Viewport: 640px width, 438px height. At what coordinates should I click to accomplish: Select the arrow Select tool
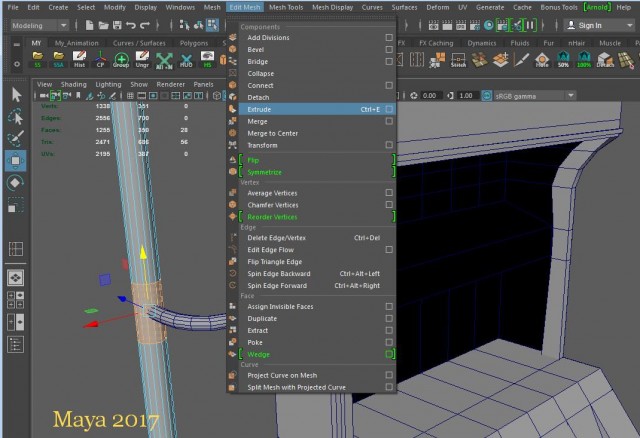[16, 95]
